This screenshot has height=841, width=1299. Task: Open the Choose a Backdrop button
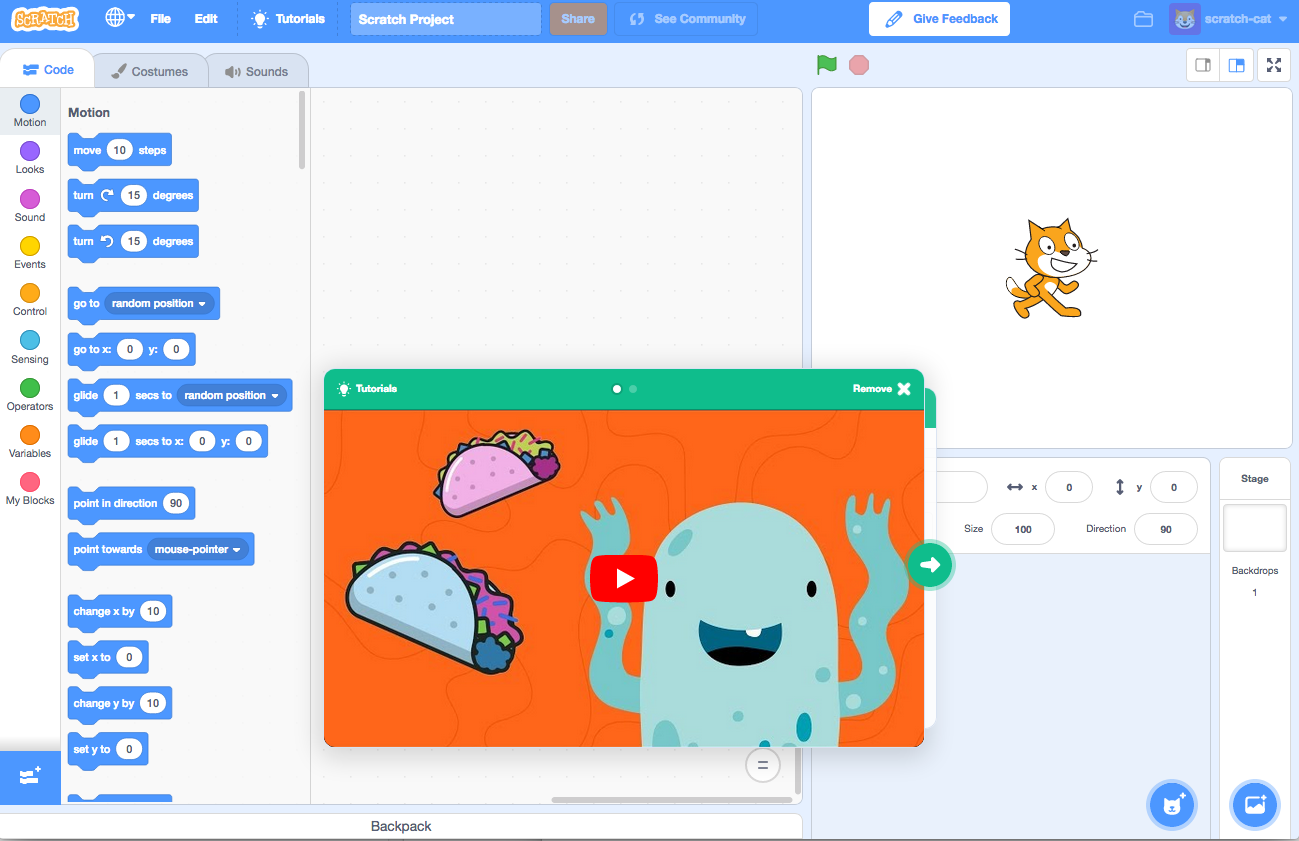click(1255, 804)
